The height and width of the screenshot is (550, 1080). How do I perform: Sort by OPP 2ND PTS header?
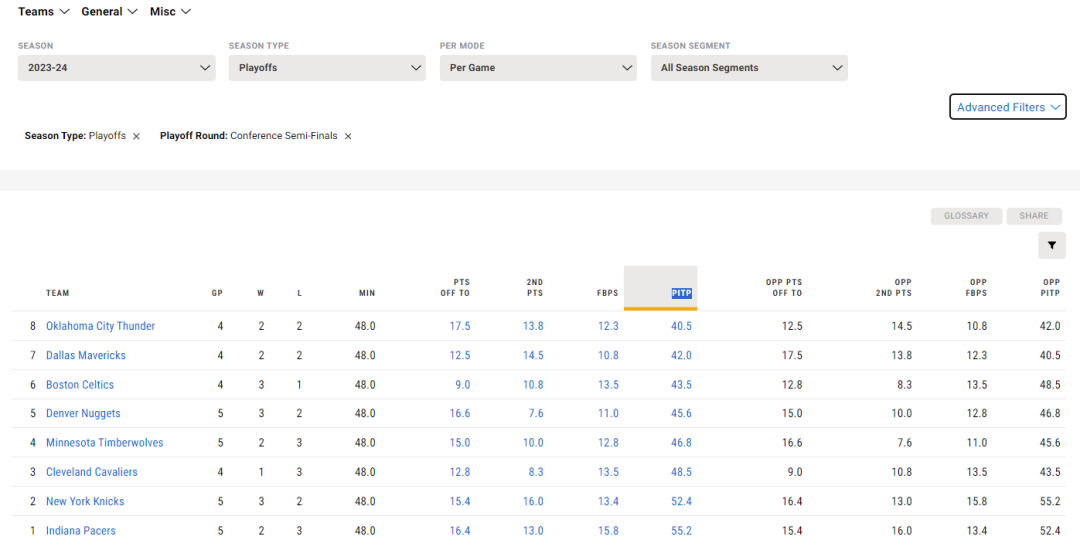point(894,288)
